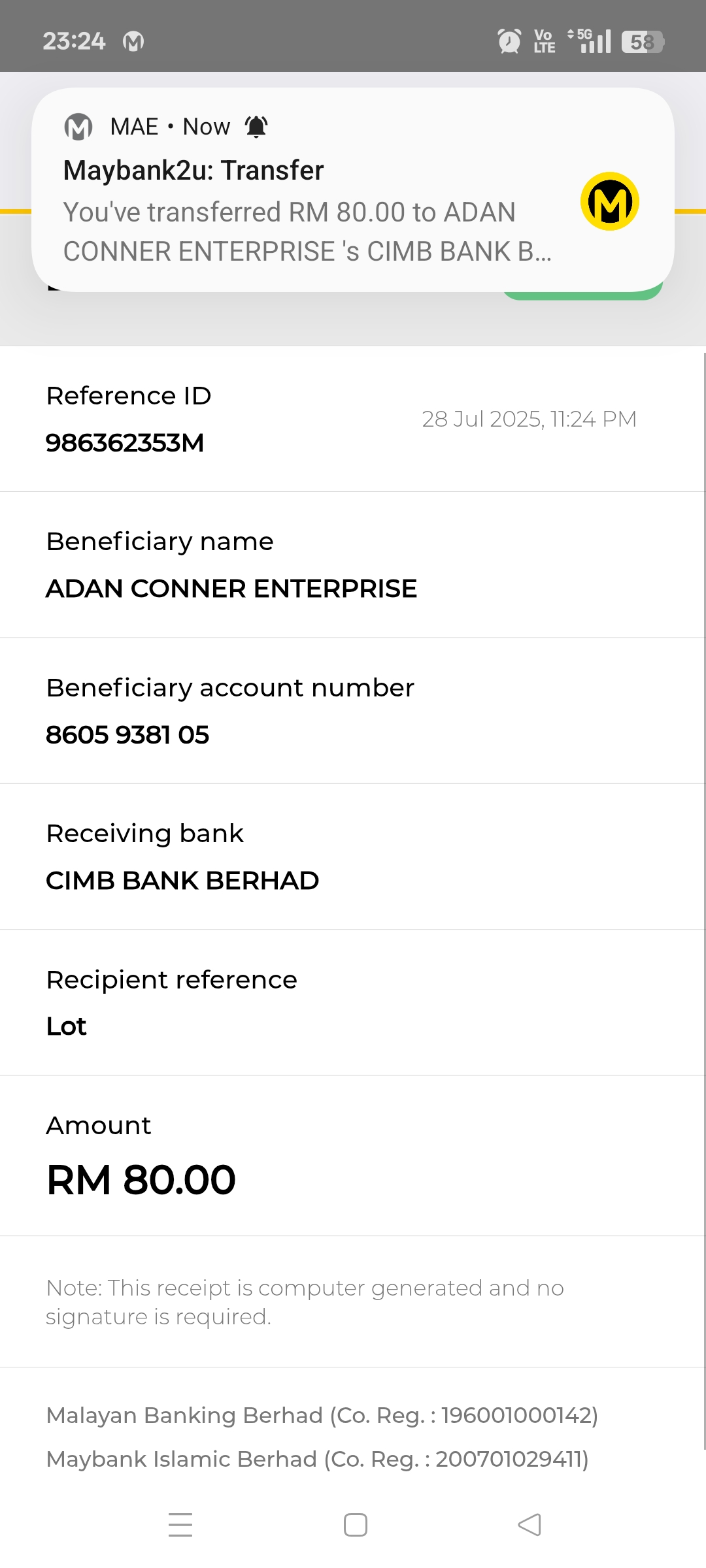The height and width of the screenshot is (1568, 706).
Task: Tap the alarm clock status icon
Action: [x=509, y=41]
